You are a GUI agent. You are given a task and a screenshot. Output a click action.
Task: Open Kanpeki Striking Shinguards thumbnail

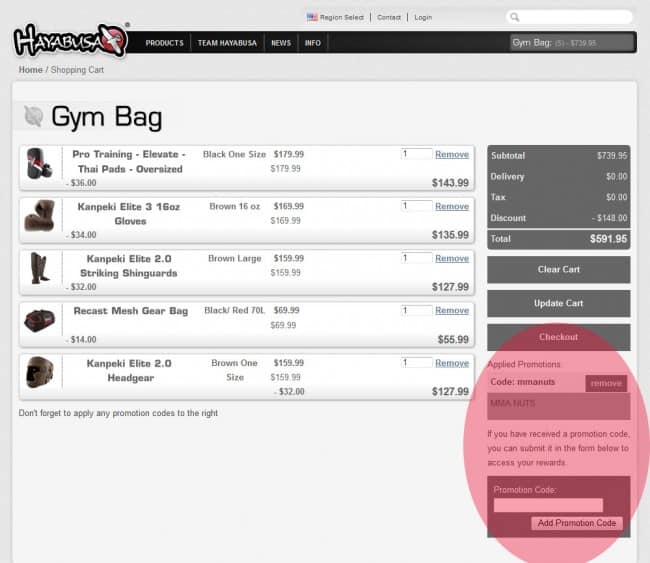point(40,268)
